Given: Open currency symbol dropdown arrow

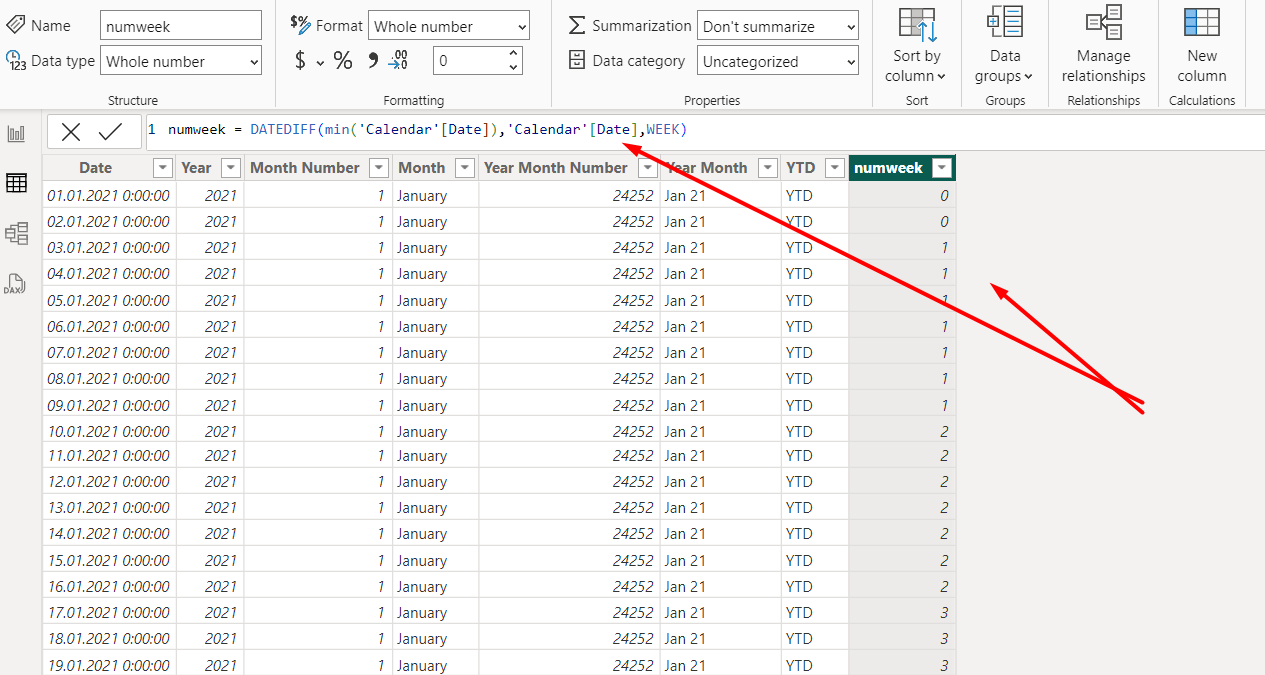Looking at the screenshot, I should 320,63.
